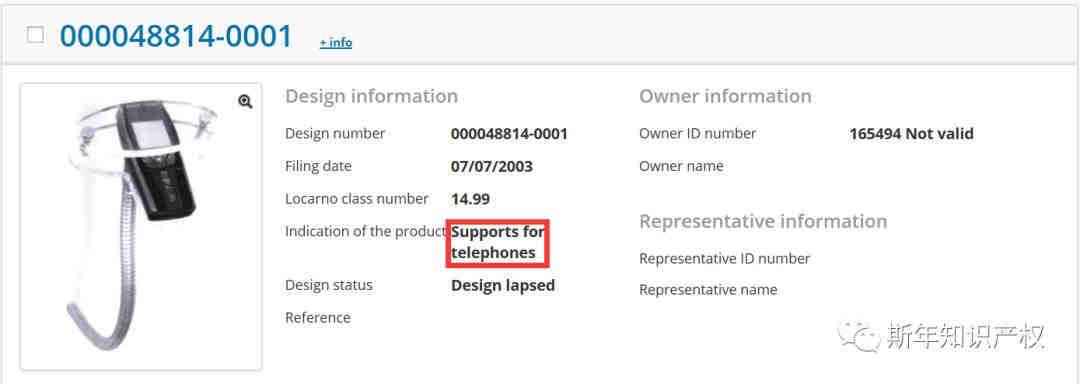Image resolution: width=1080 pixels, height=384 pixels.
Task: Click the Locarno class value 14.99
Action: (x=470, y=200)
